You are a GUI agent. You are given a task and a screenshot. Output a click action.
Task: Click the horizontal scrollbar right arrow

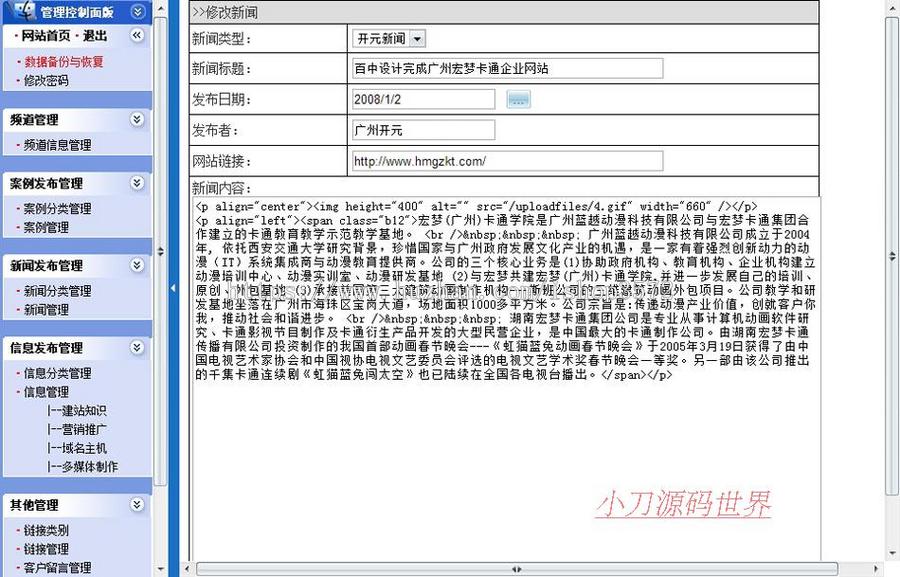coord(876,569)
